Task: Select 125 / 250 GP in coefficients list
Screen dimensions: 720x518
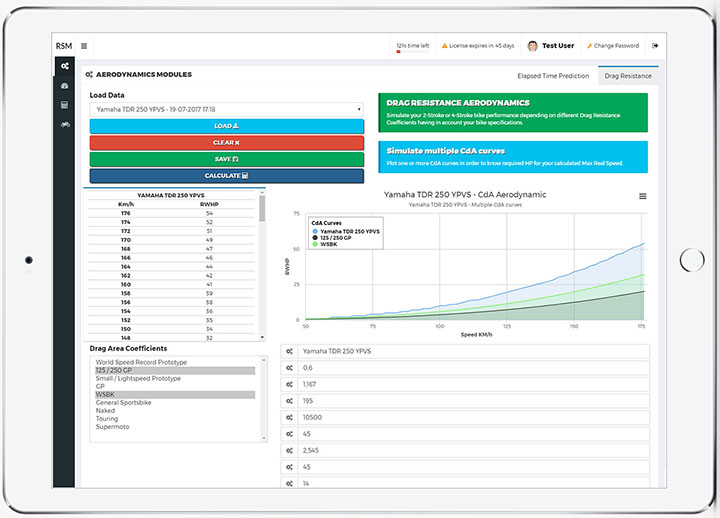Action: click(175, 370)
